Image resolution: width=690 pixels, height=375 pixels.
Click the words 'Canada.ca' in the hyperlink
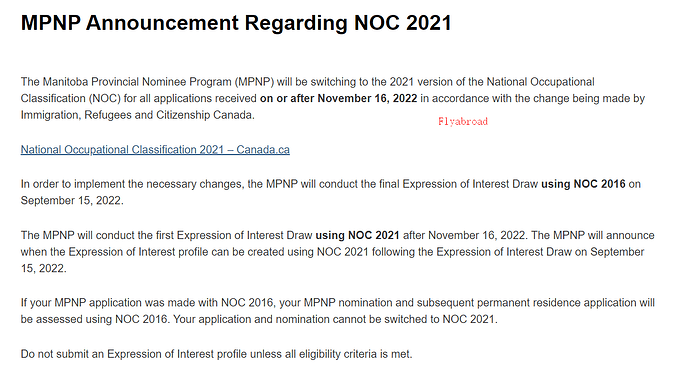[x=263, y=150]
